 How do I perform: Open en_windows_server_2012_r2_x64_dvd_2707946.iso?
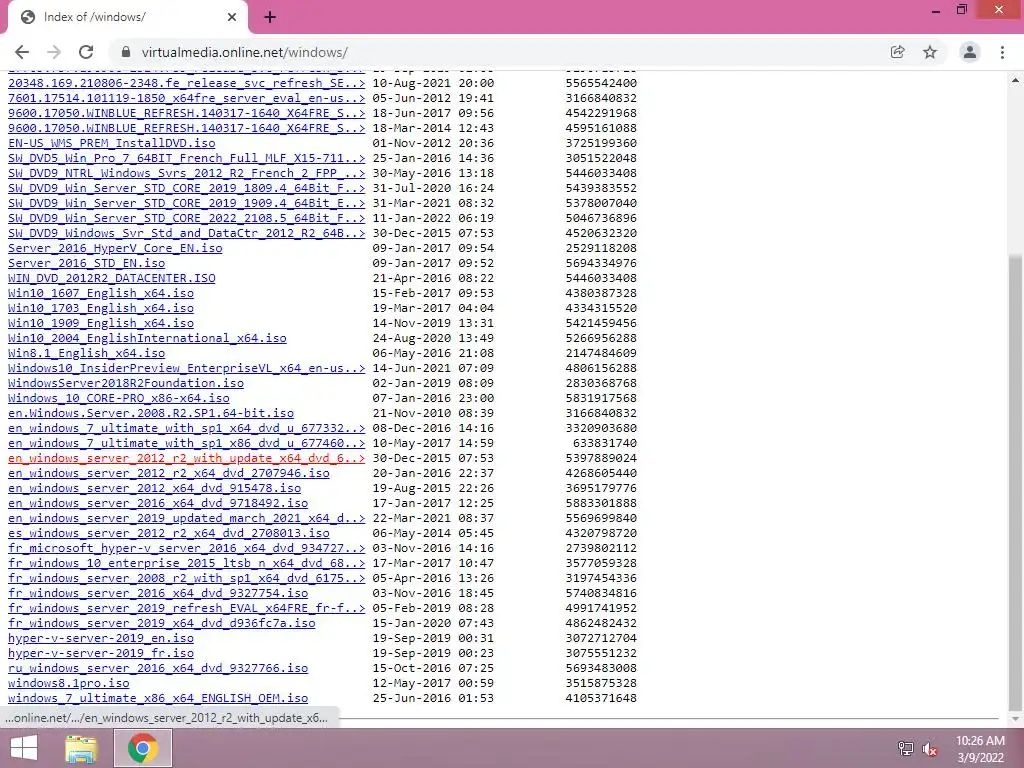168,473
